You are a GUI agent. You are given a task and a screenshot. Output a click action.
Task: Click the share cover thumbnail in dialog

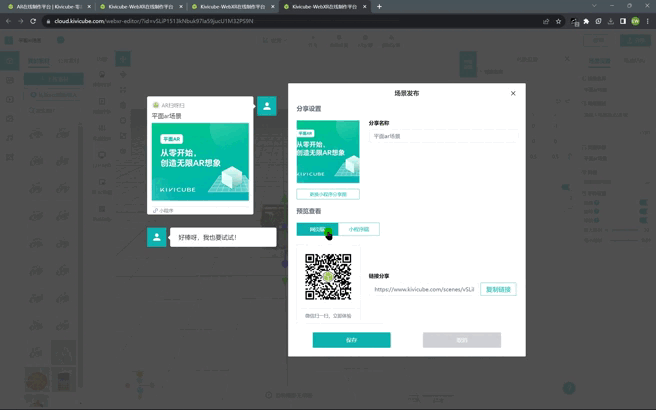pyautogui.click(x=327, y=152)
